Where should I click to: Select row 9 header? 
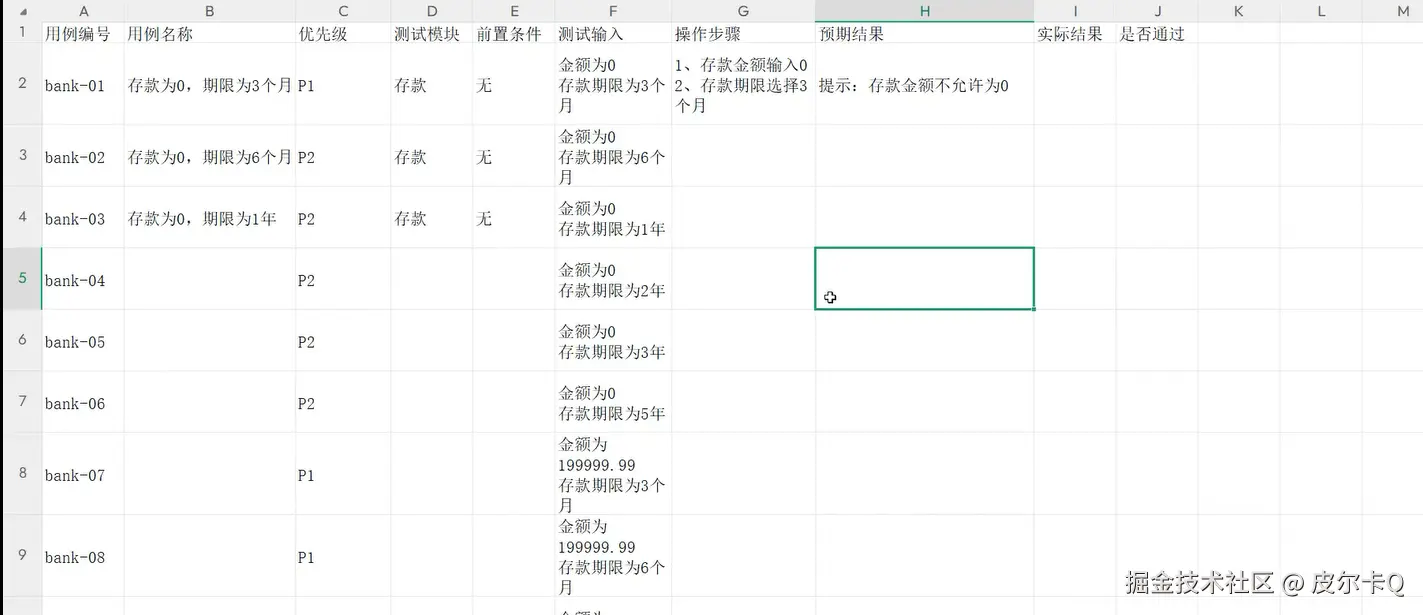tap(22, 556)
